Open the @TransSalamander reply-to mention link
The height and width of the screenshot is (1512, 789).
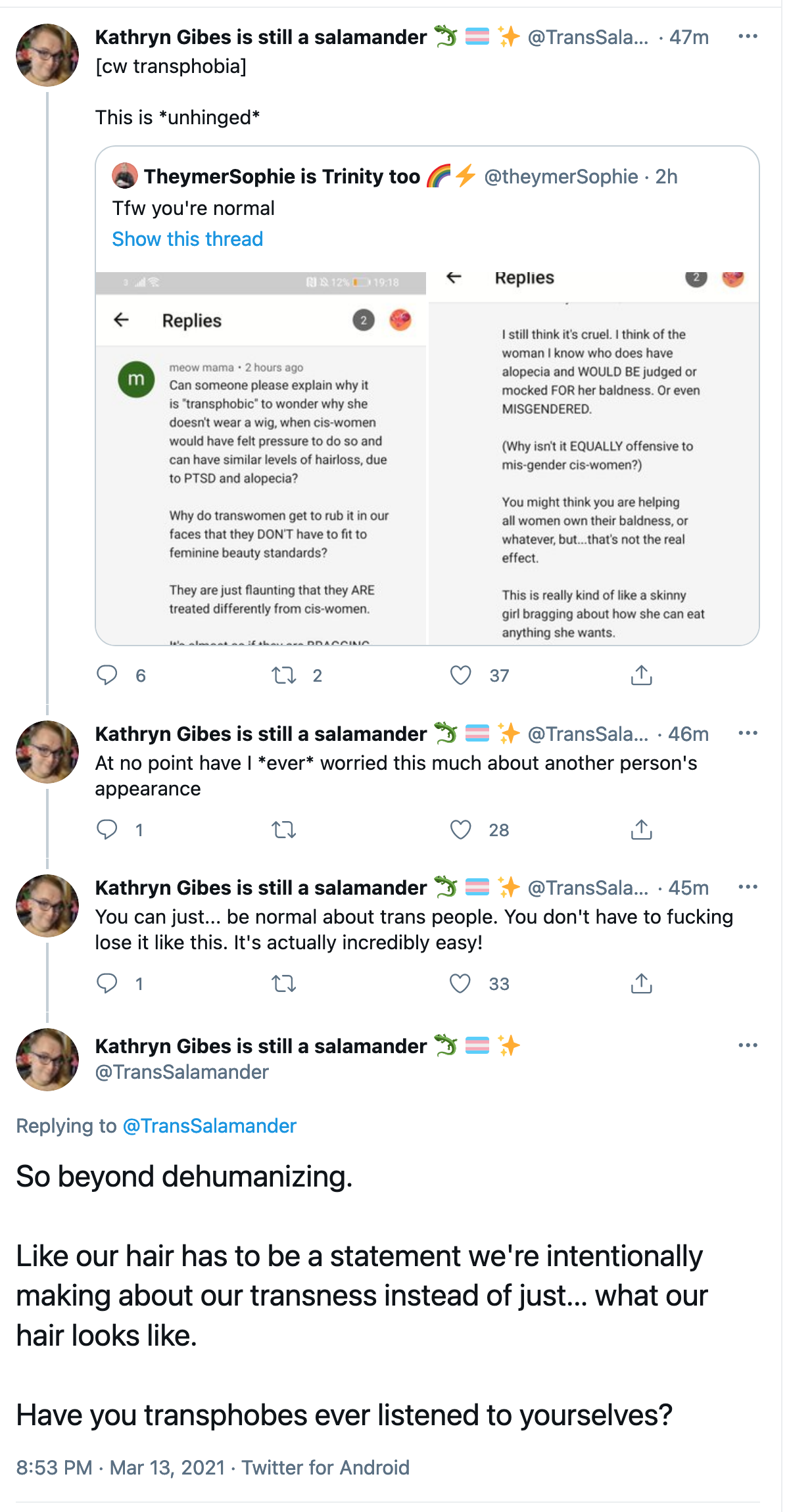210,1125
